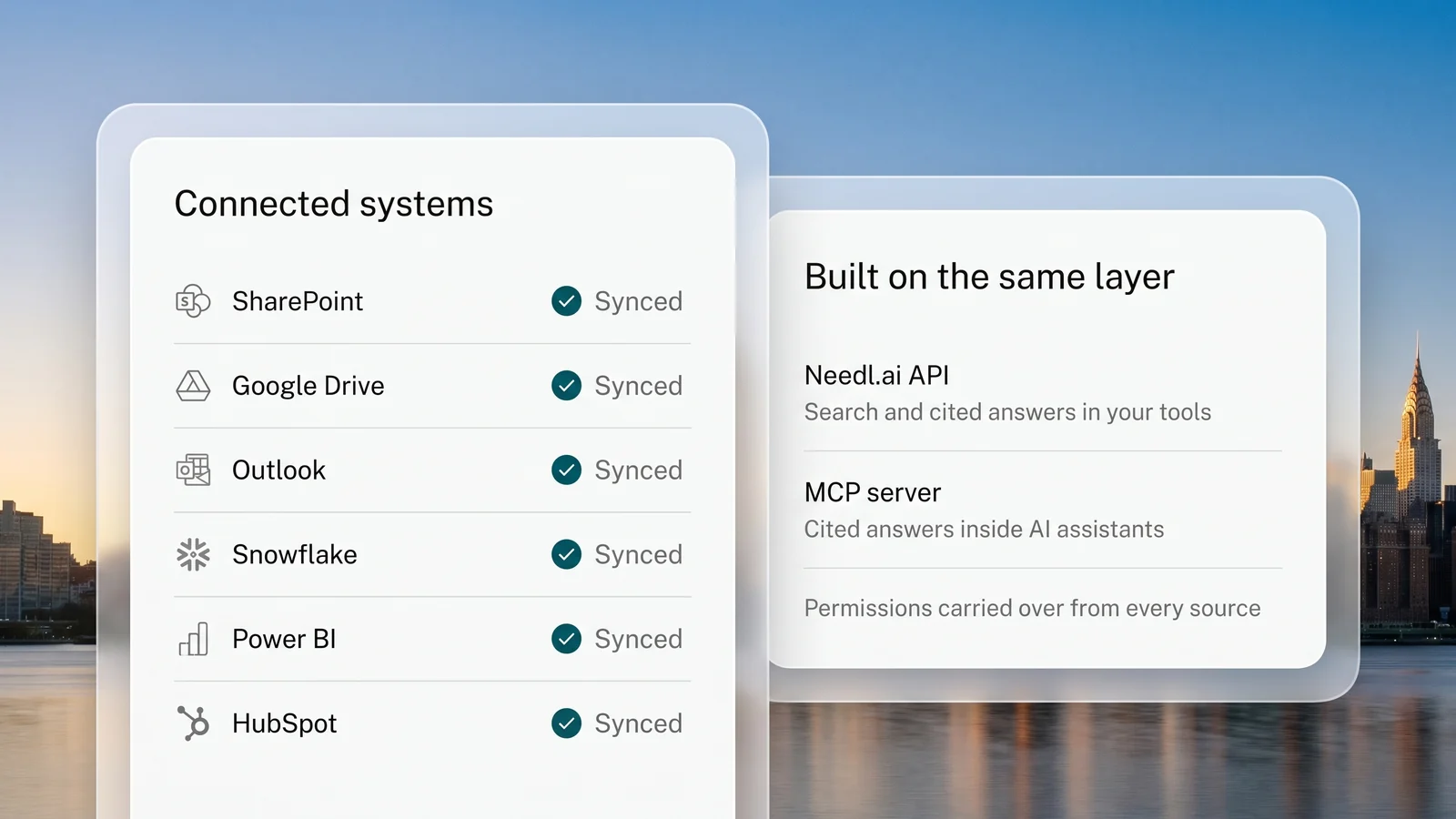Click the Synced status in the SharePoint row
Viewport: 1456px width, 819px height.
point(638,302)
